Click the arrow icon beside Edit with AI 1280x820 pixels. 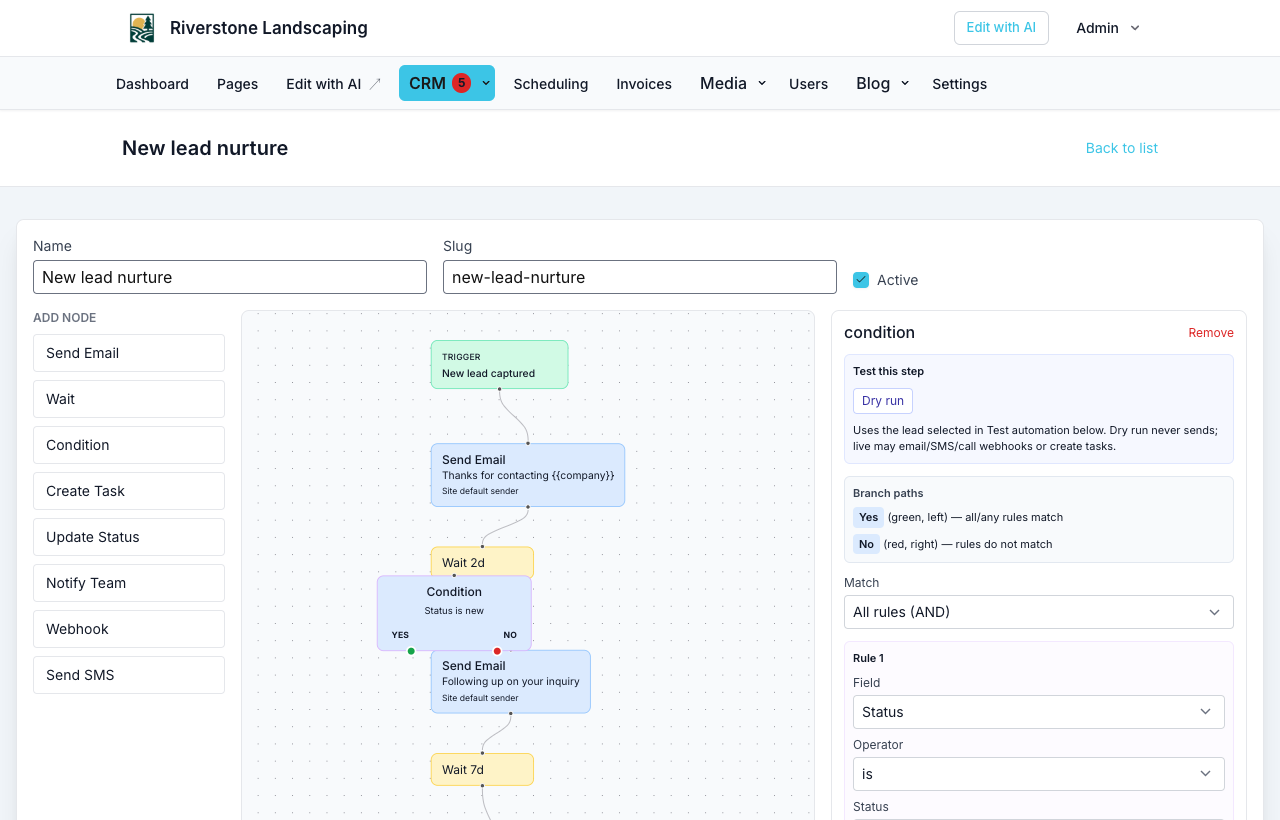point(375,84)
